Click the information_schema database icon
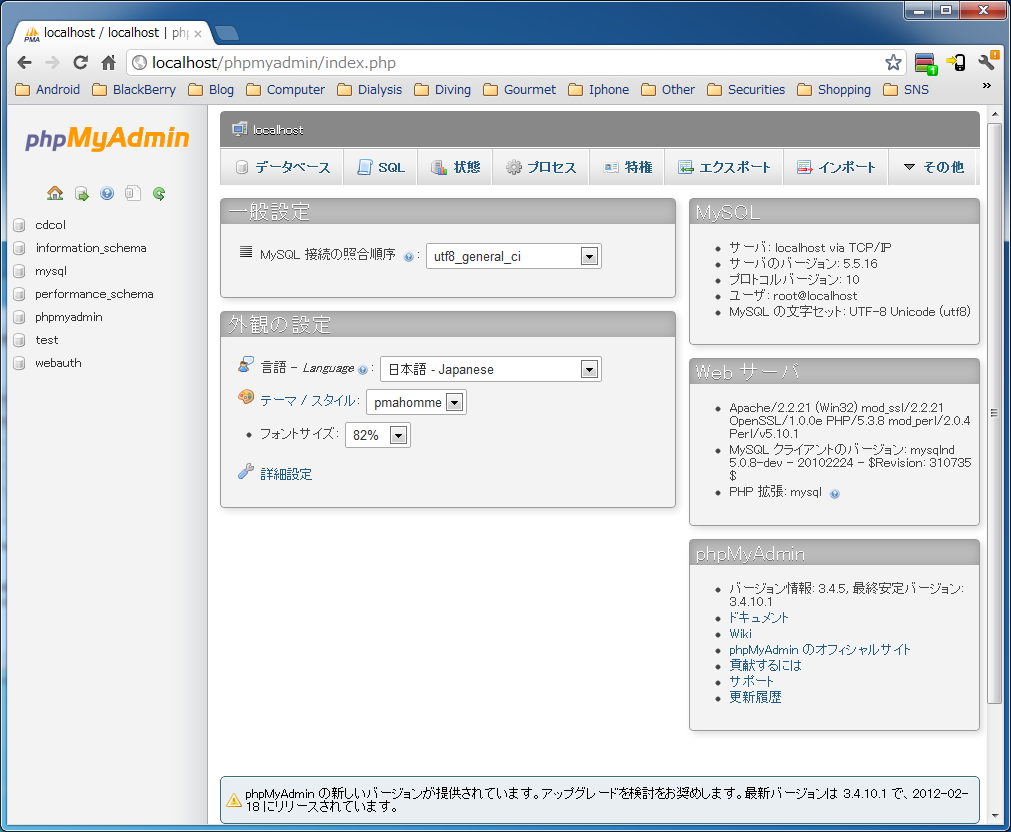Screen dimensions: 1011x832 click(19, 248)
